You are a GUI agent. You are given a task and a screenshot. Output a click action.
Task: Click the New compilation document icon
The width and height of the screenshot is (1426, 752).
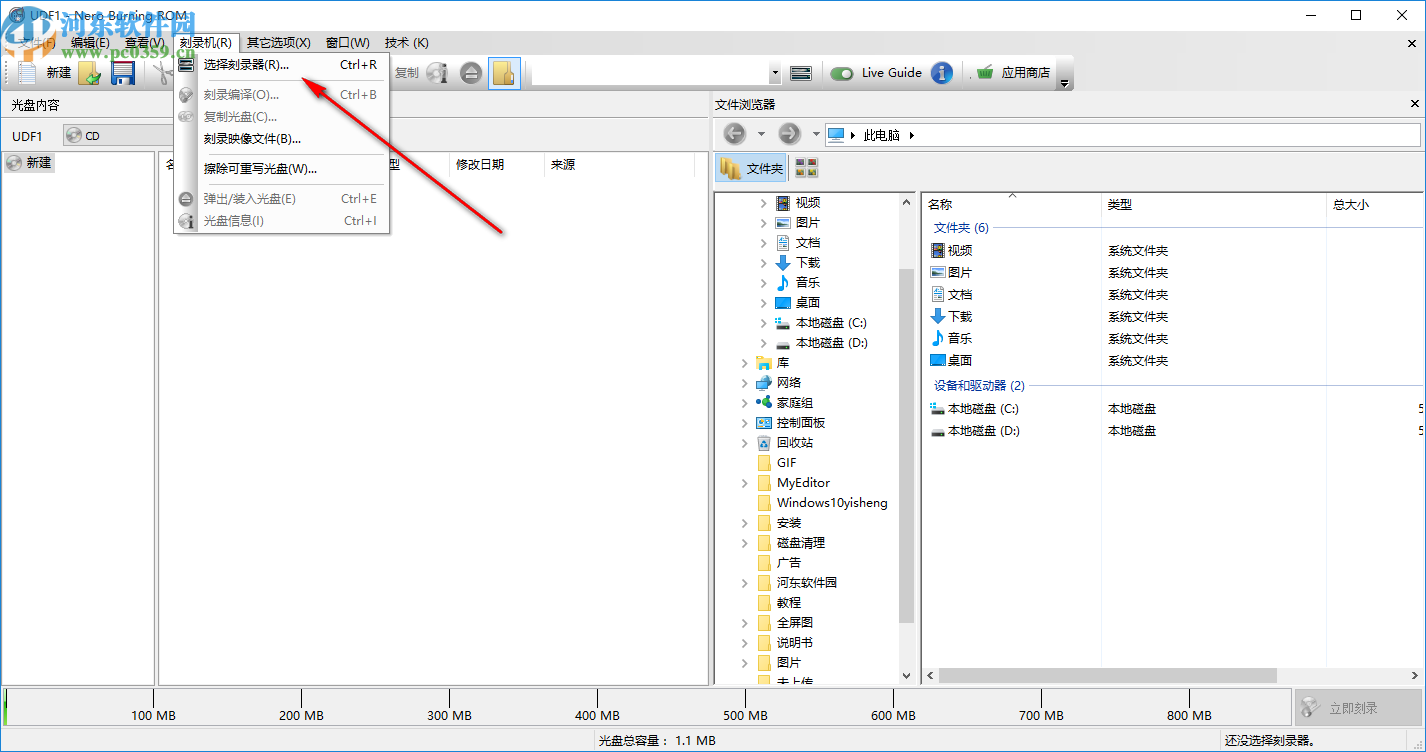[x=28, y=73]
